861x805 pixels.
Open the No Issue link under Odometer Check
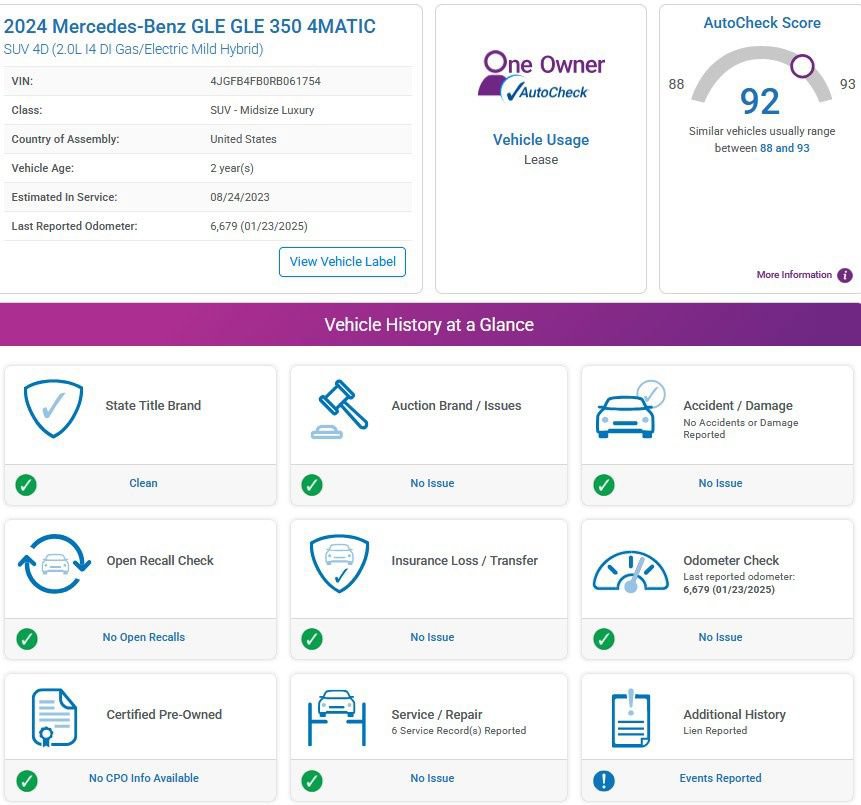pos(720,637)
